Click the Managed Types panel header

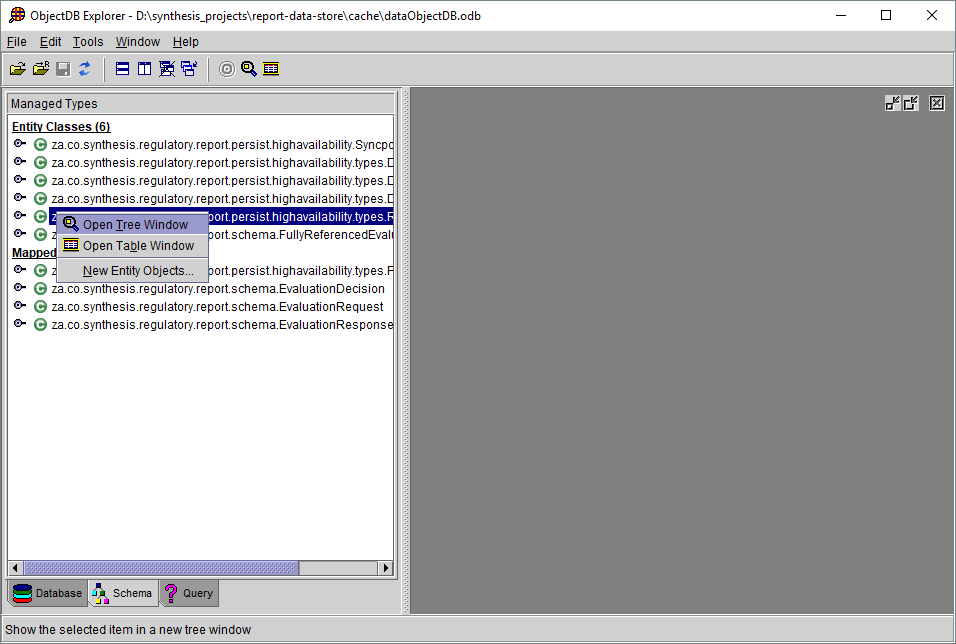pos(201,104)
